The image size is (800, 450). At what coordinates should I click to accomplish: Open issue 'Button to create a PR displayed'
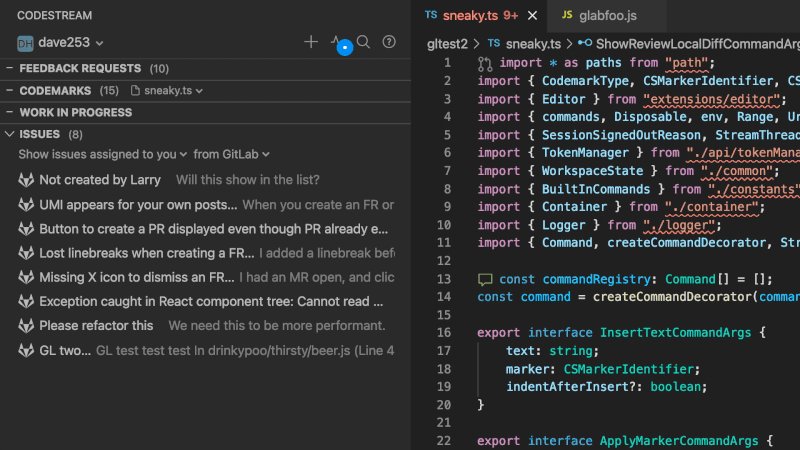206,229
